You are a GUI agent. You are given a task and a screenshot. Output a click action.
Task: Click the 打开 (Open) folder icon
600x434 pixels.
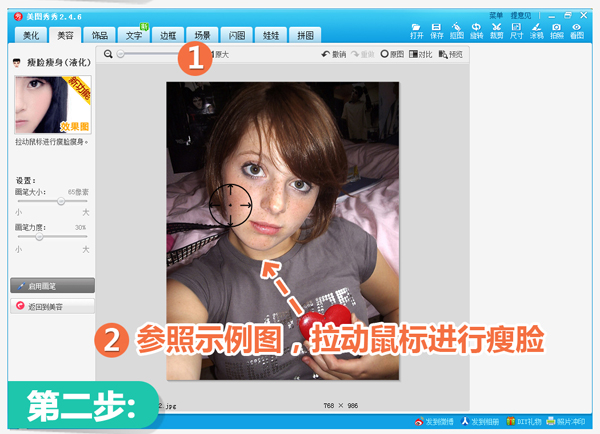(416, 30)
